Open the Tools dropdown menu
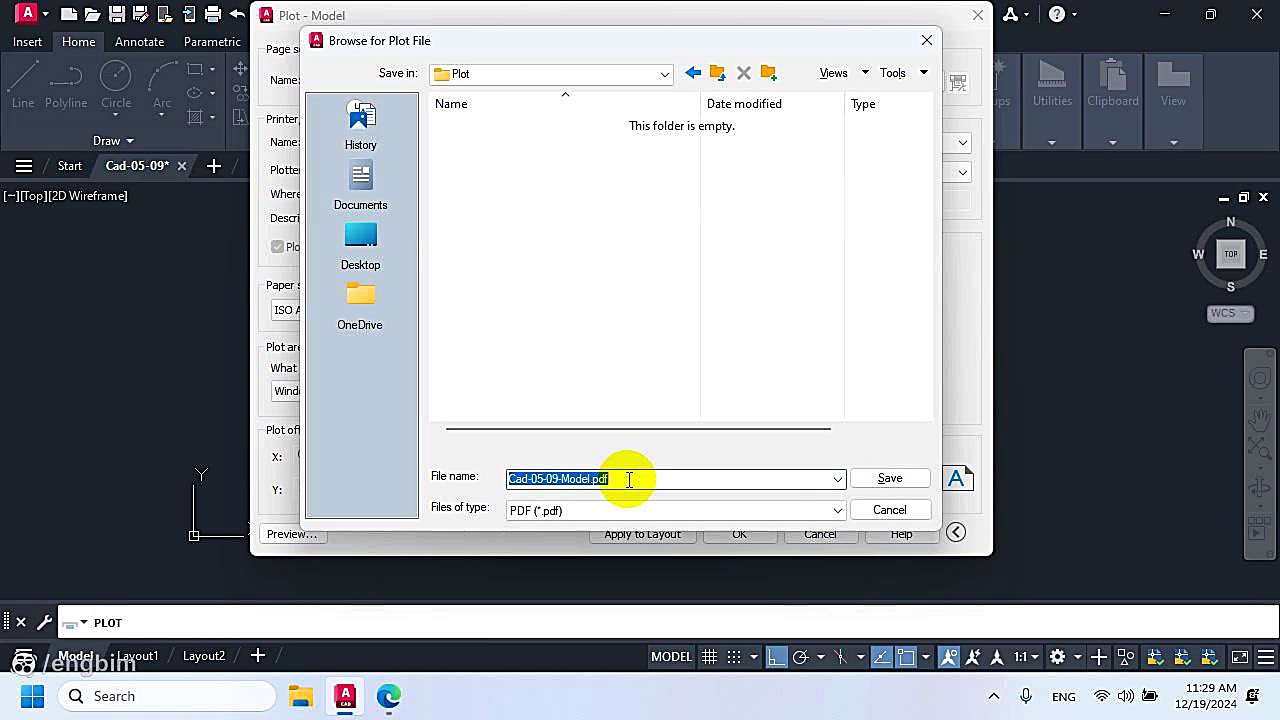This screenshot has width=1280, height=720. point(903,73)
